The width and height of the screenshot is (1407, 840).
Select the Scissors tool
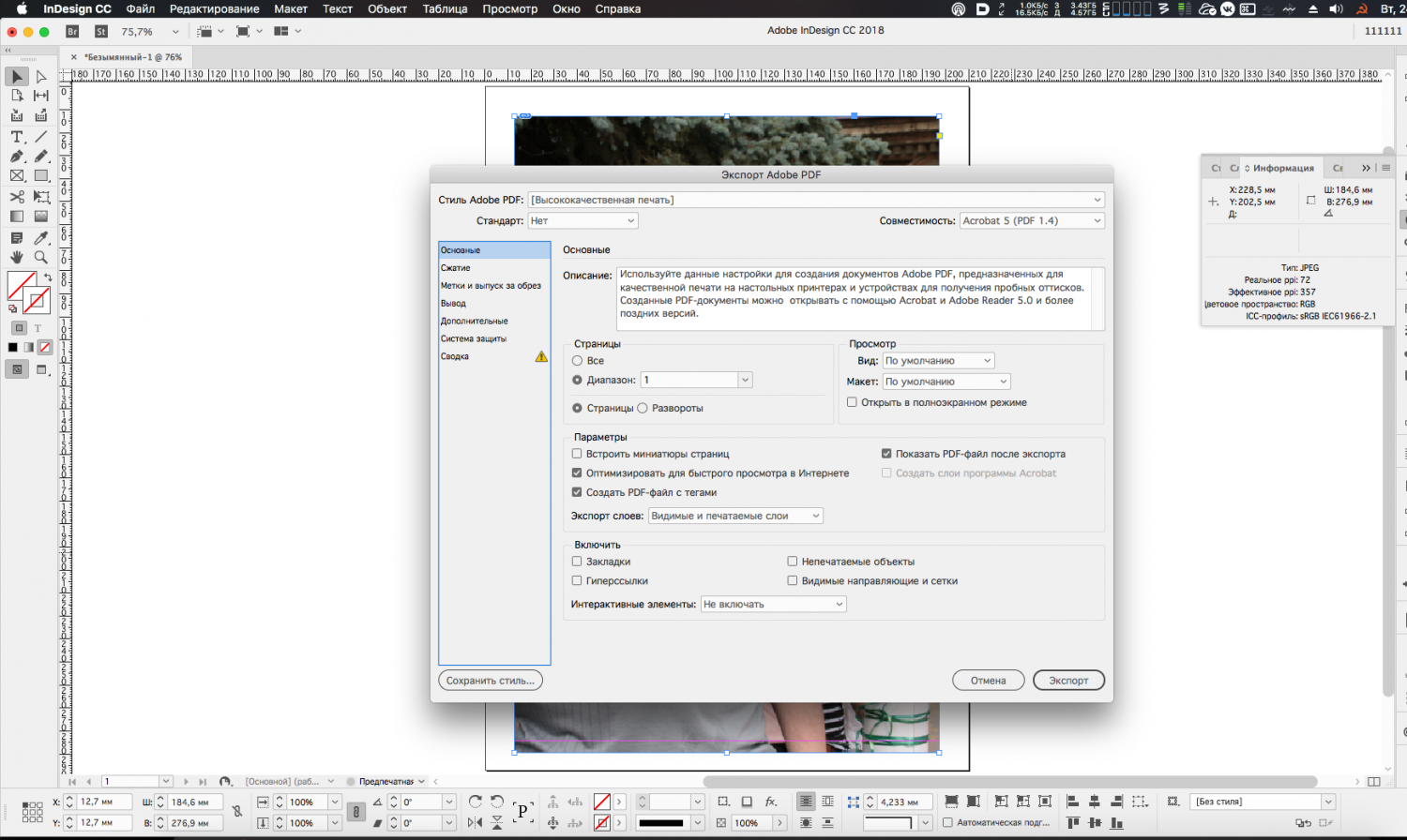coord(17,197)
